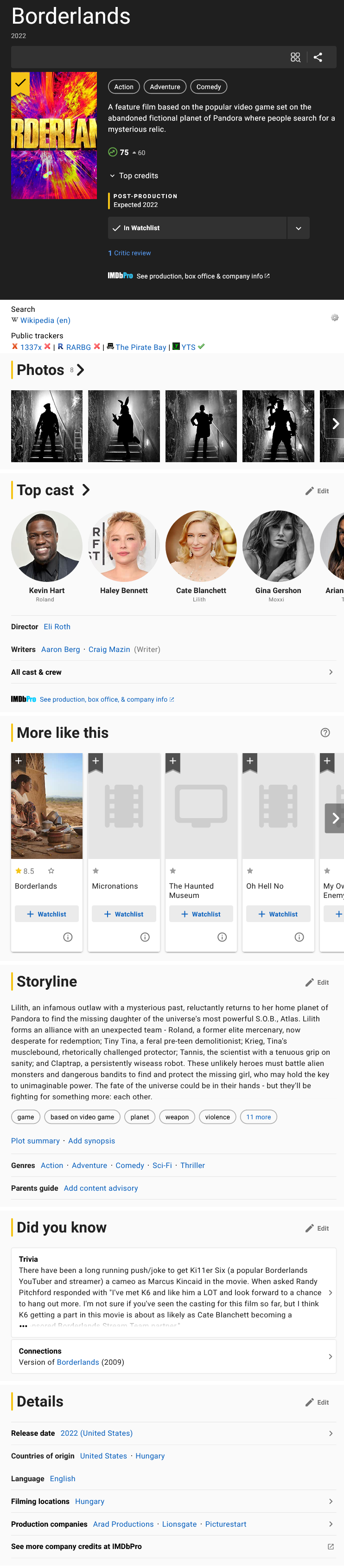Open the all topics grid icon
The image size is (344, 1568).
pos(295,57)
